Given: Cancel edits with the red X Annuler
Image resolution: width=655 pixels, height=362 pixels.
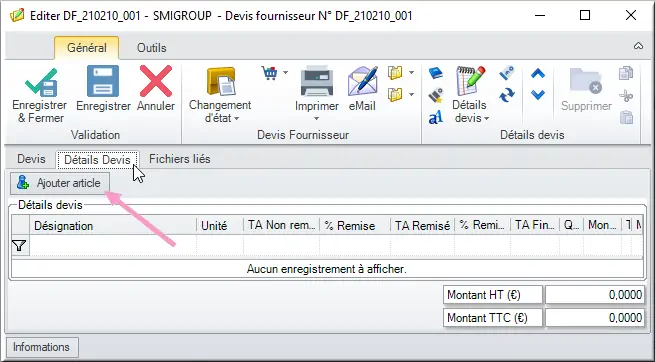Looking at the screenshot, I should point(156,81).
